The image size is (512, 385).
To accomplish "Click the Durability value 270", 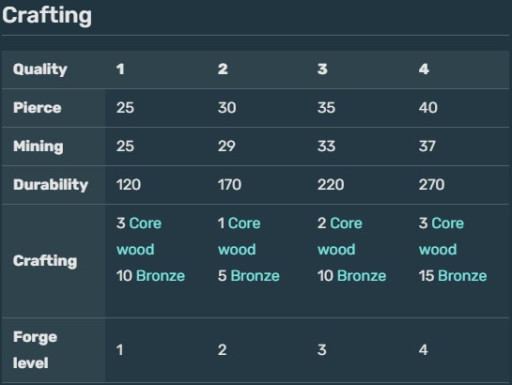I will click(x=432, y=185).
